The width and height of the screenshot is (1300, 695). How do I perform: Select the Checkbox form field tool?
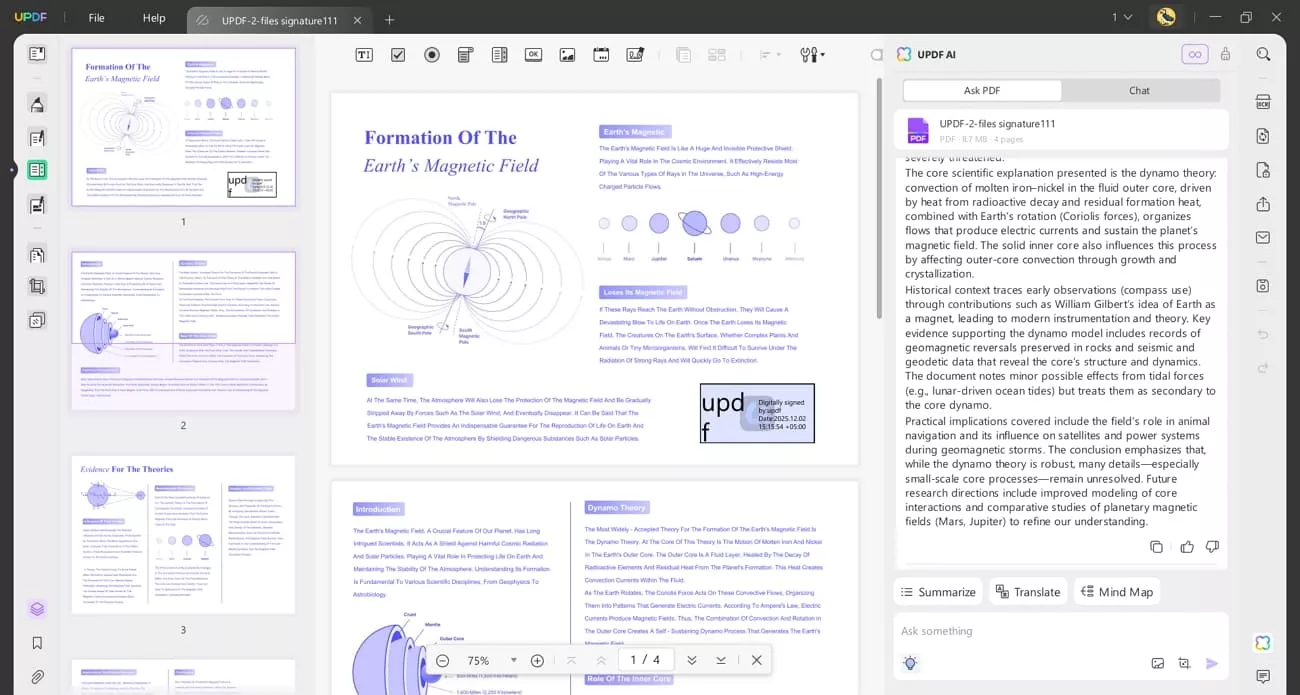[398, 55]
